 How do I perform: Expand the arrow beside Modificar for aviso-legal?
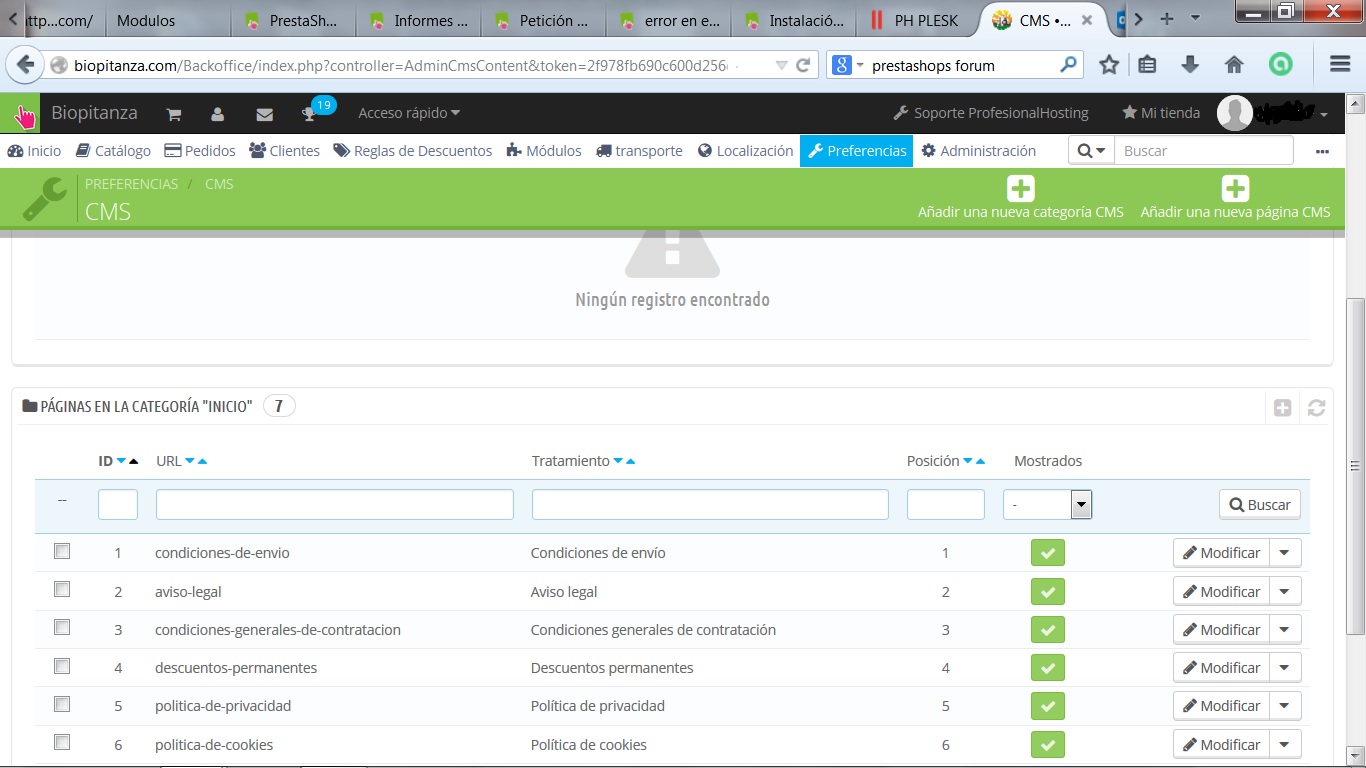(1285, 592)
